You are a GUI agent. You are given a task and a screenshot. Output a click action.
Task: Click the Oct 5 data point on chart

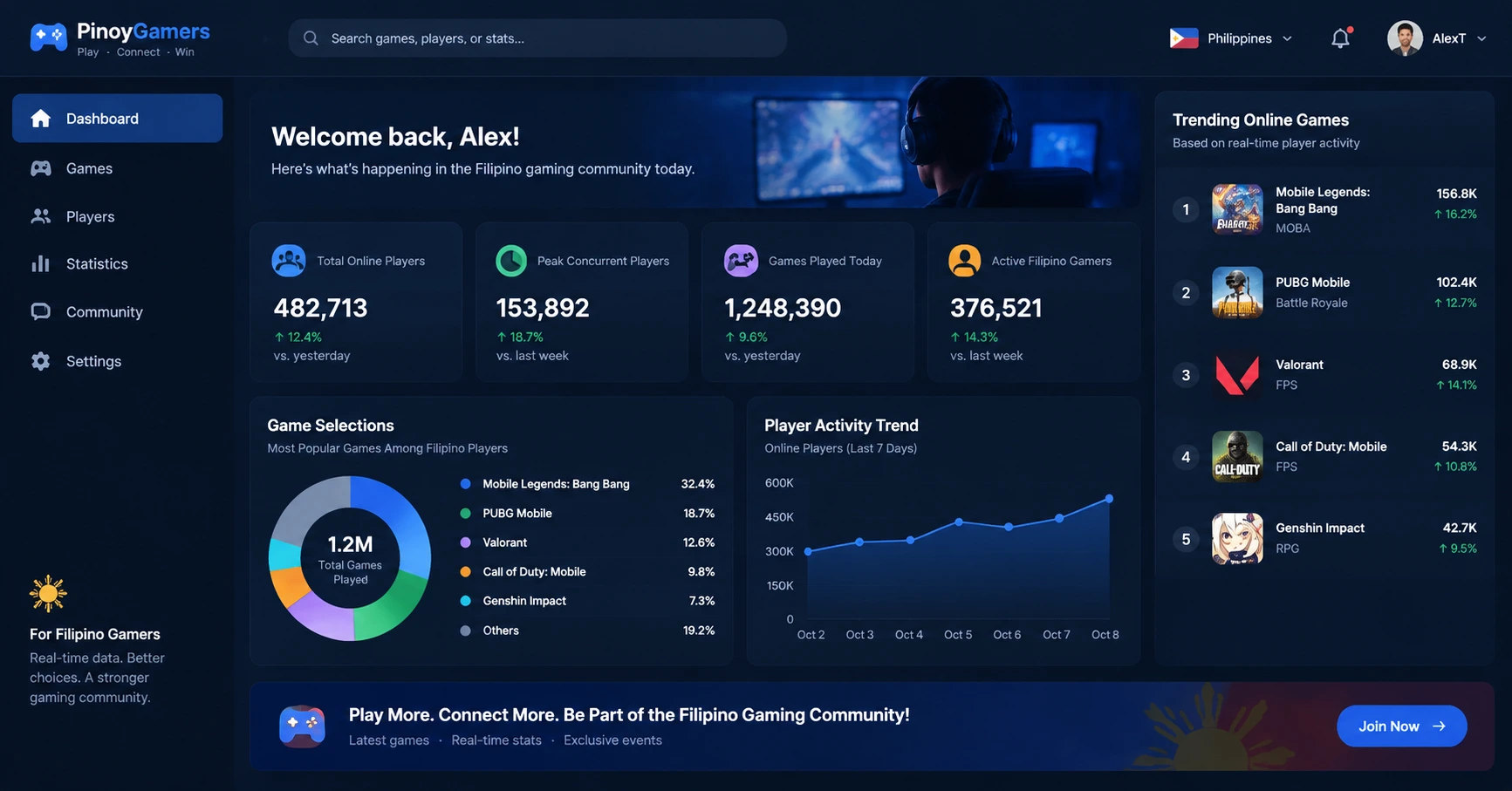[959, 522]
